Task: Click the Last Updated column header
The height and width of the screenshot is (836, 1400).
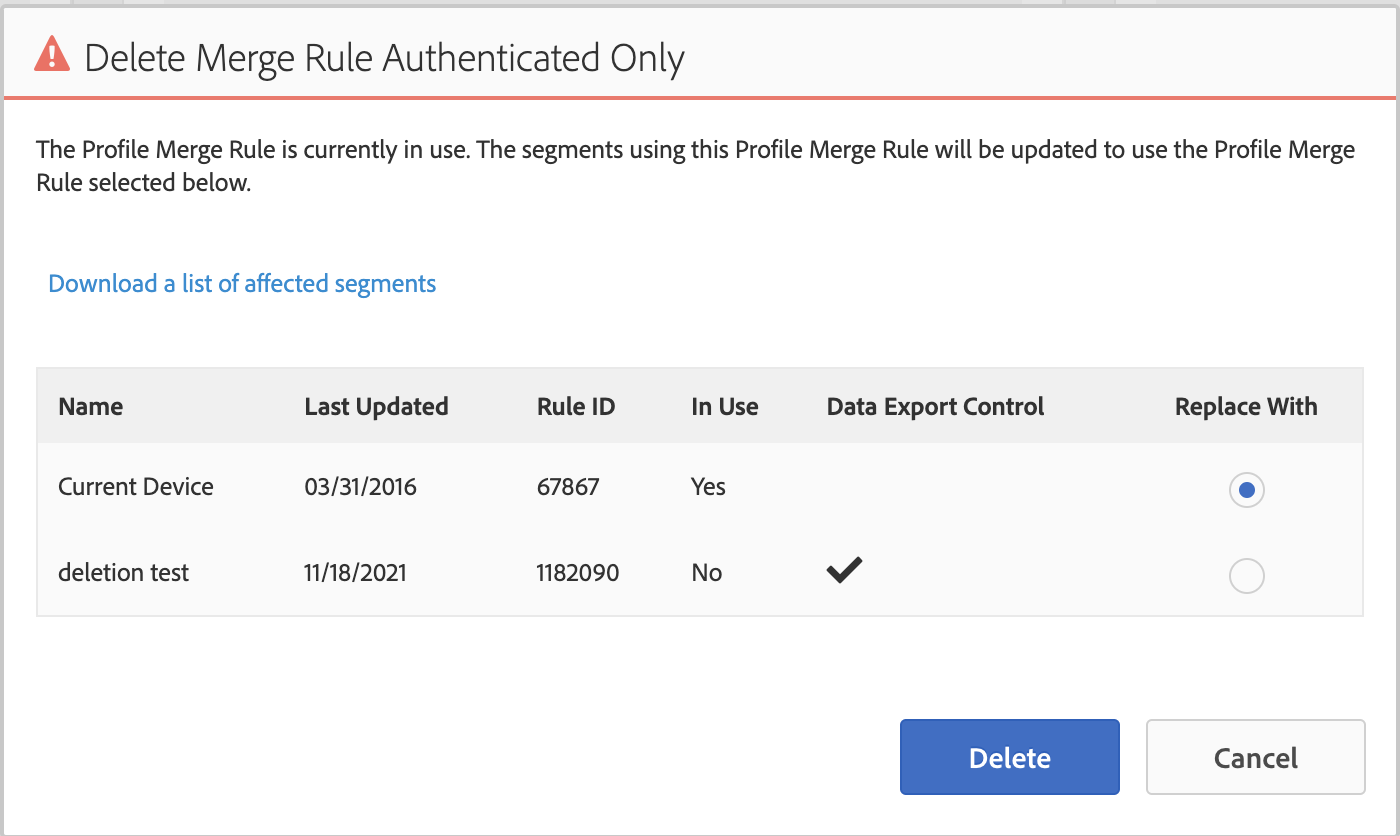Action: (376, 407)
